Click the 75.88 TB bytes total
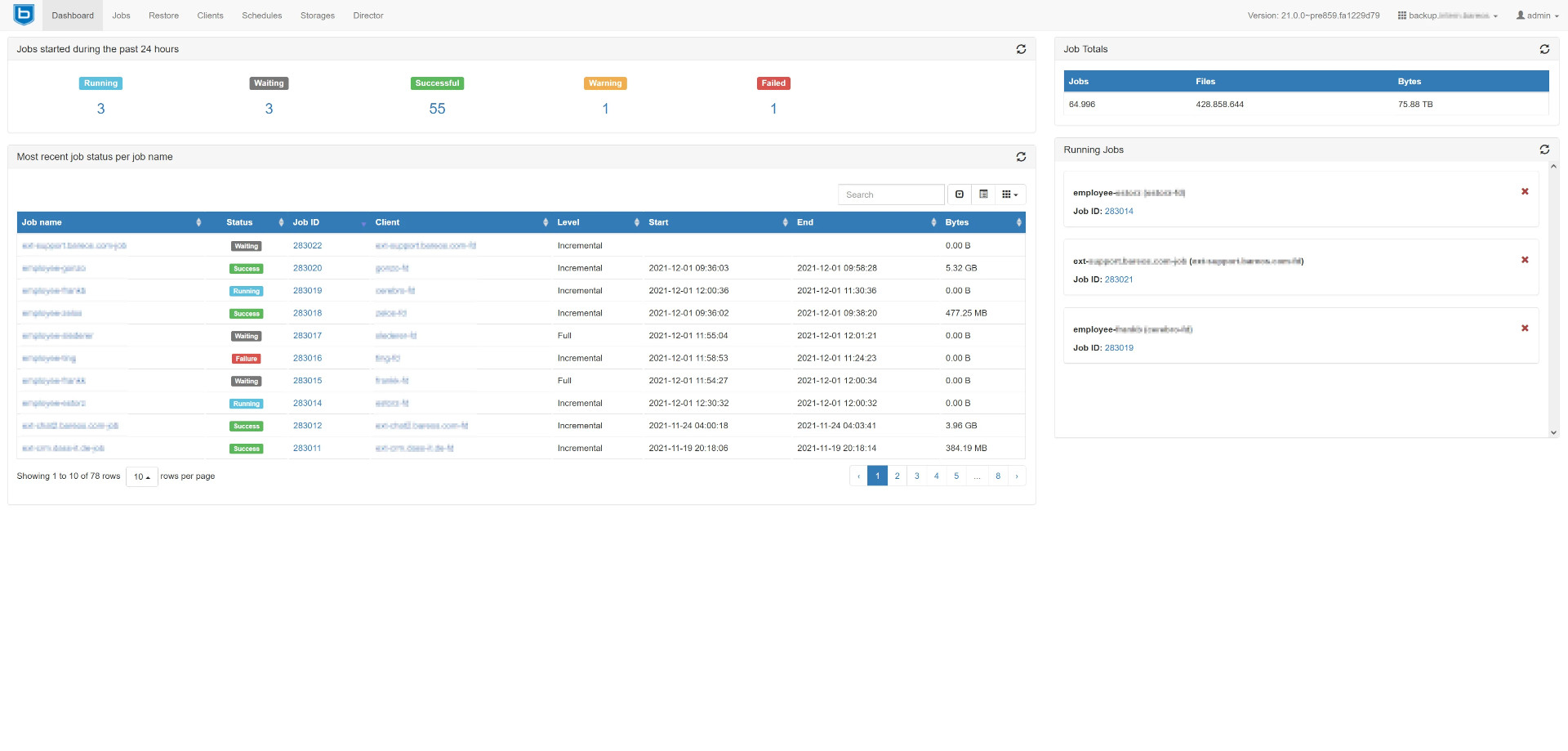The width and height of the screenshot is (1568, 751). tap(1415, 105)
